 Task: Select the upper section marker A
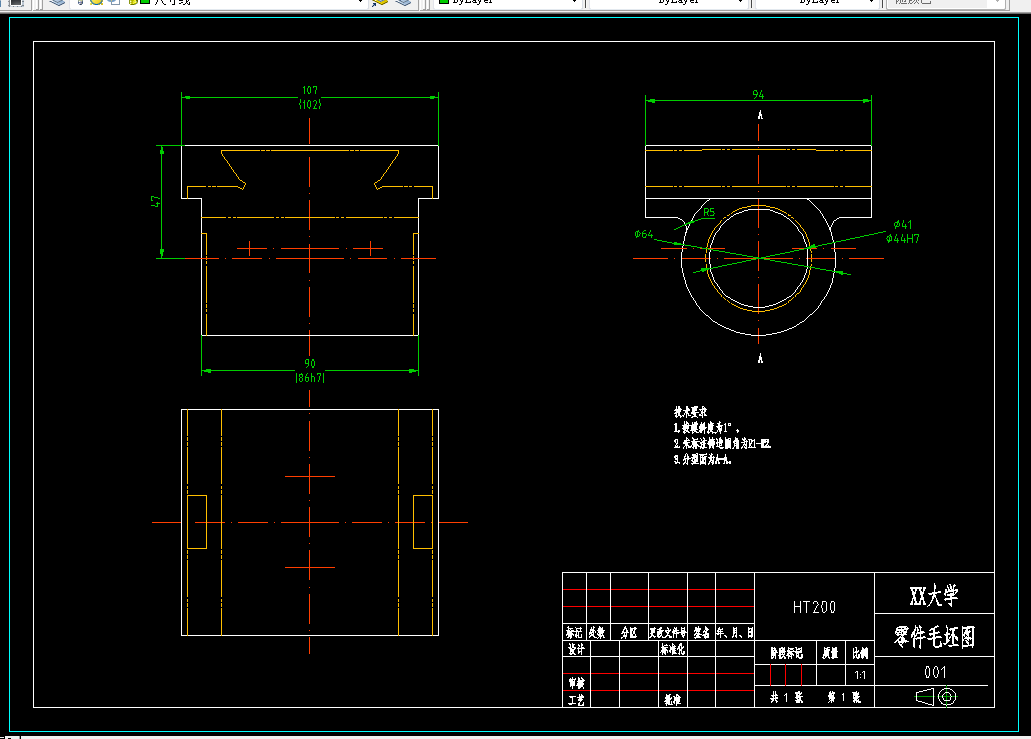point(760,115)
